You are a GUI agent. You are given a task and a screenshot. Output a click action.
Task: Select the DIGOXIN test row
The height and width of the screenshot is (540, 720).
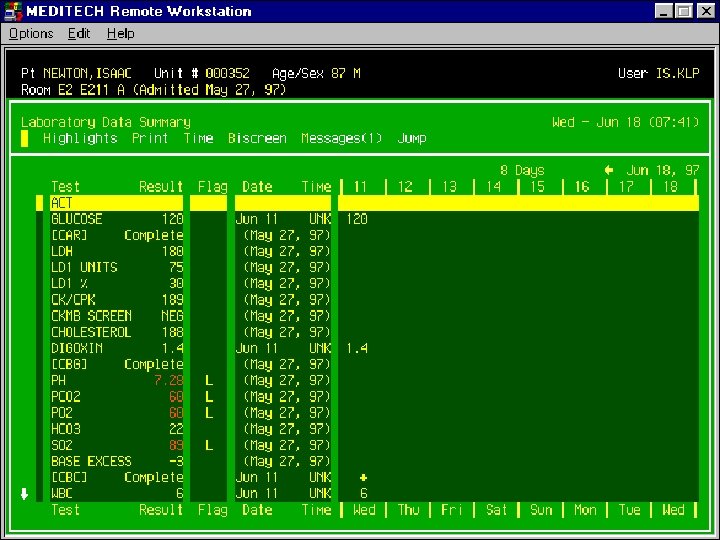[x=79, y=348]
